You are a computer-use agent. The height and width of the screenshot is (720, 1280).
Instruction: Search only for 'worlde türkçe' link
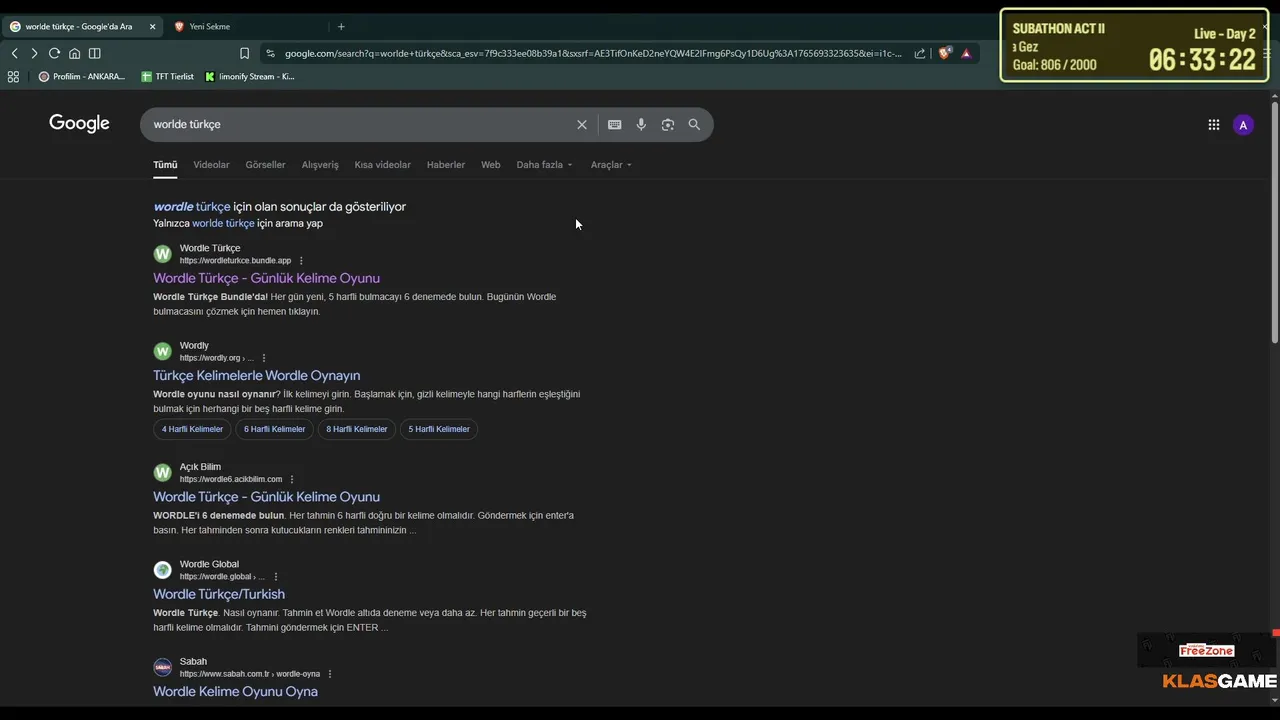click(x=223, y=223)
